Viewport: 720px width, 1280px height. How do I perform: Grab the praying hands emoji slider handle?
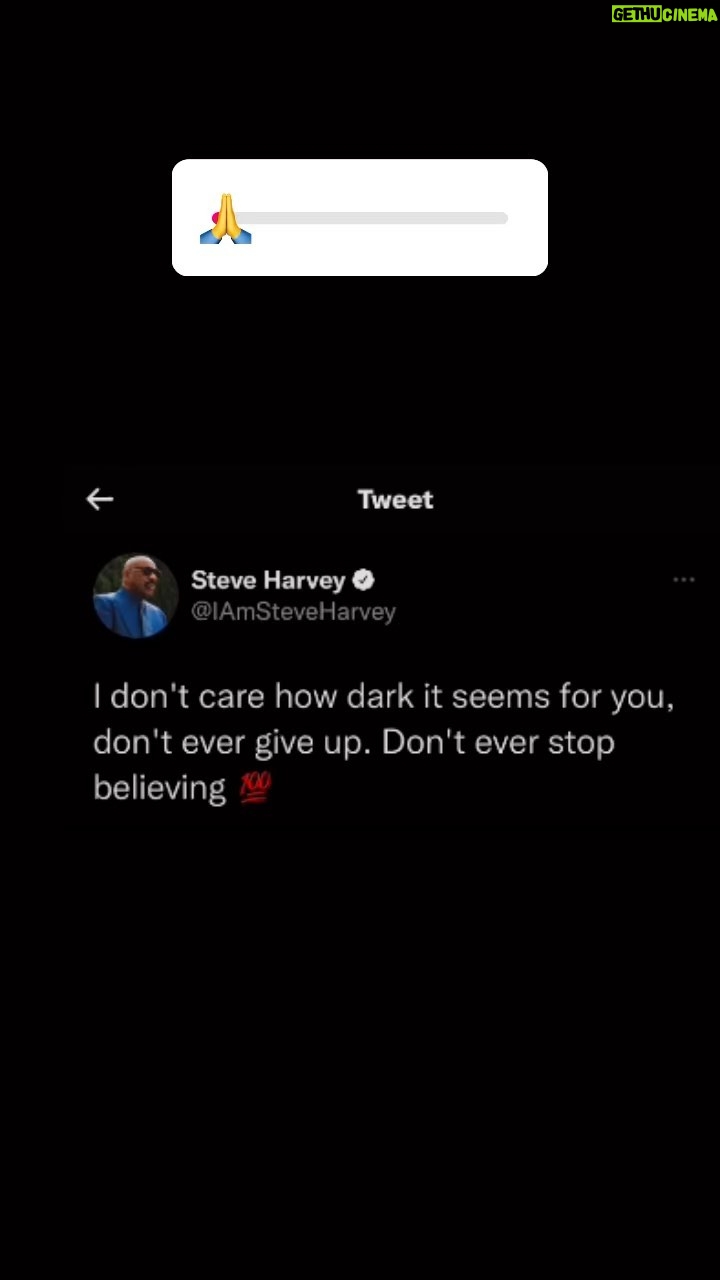click(x=225, y=218)
